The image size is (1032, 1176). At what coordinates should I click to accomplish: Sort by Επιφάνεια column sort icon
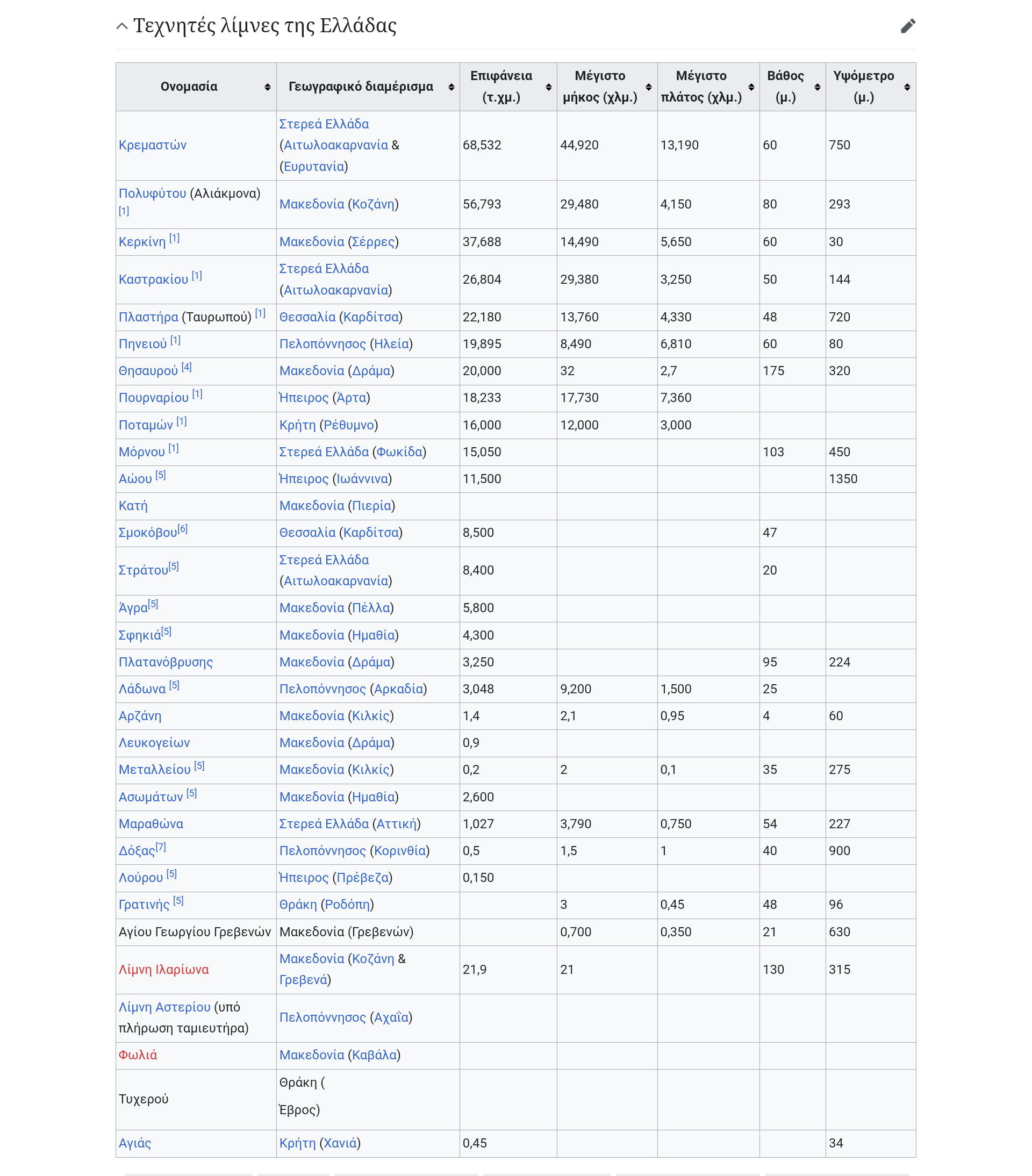click(x=548, y=87)
